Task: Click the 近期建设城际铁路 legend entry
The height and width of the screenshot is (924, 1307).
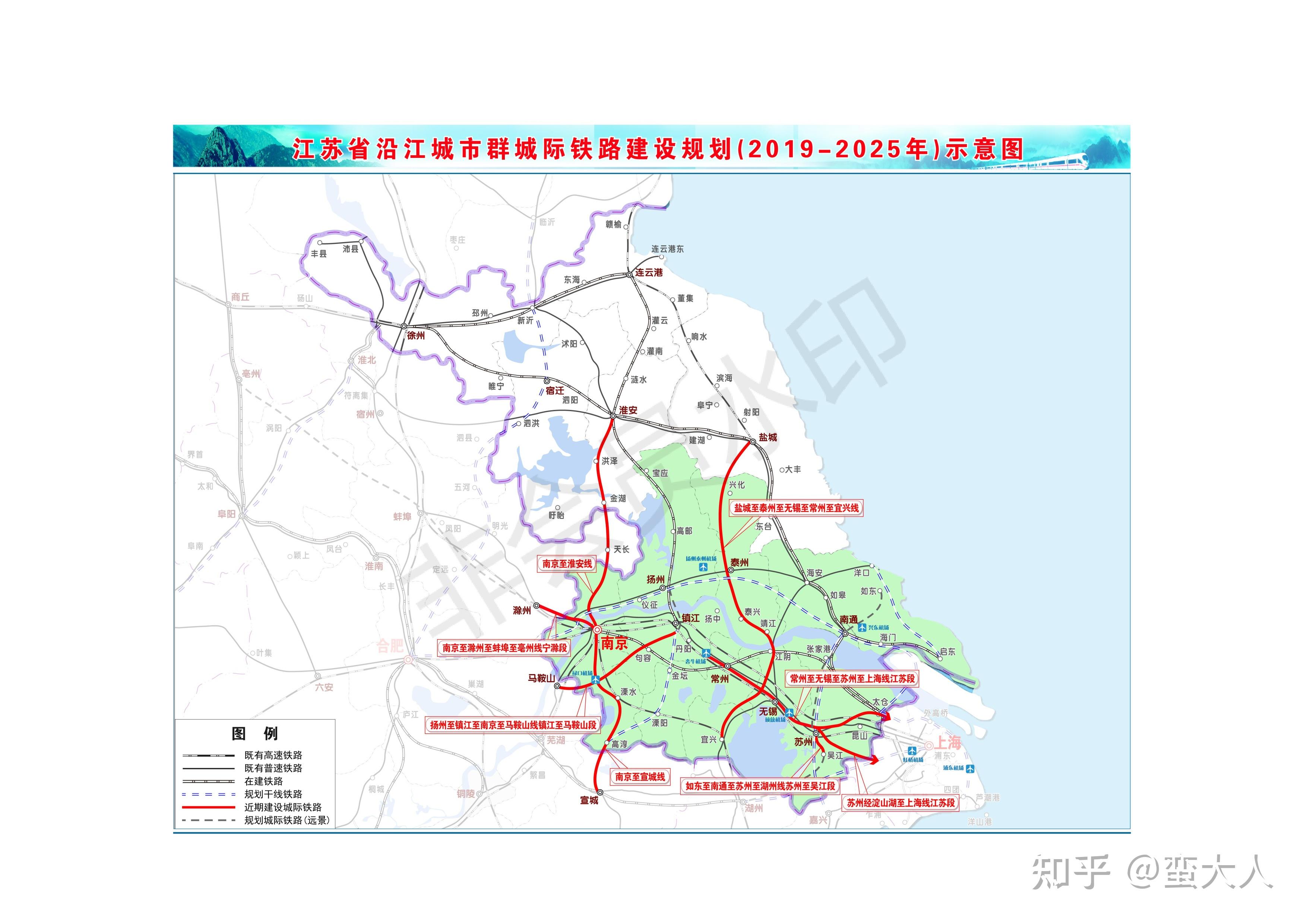Action: [283, 807]
